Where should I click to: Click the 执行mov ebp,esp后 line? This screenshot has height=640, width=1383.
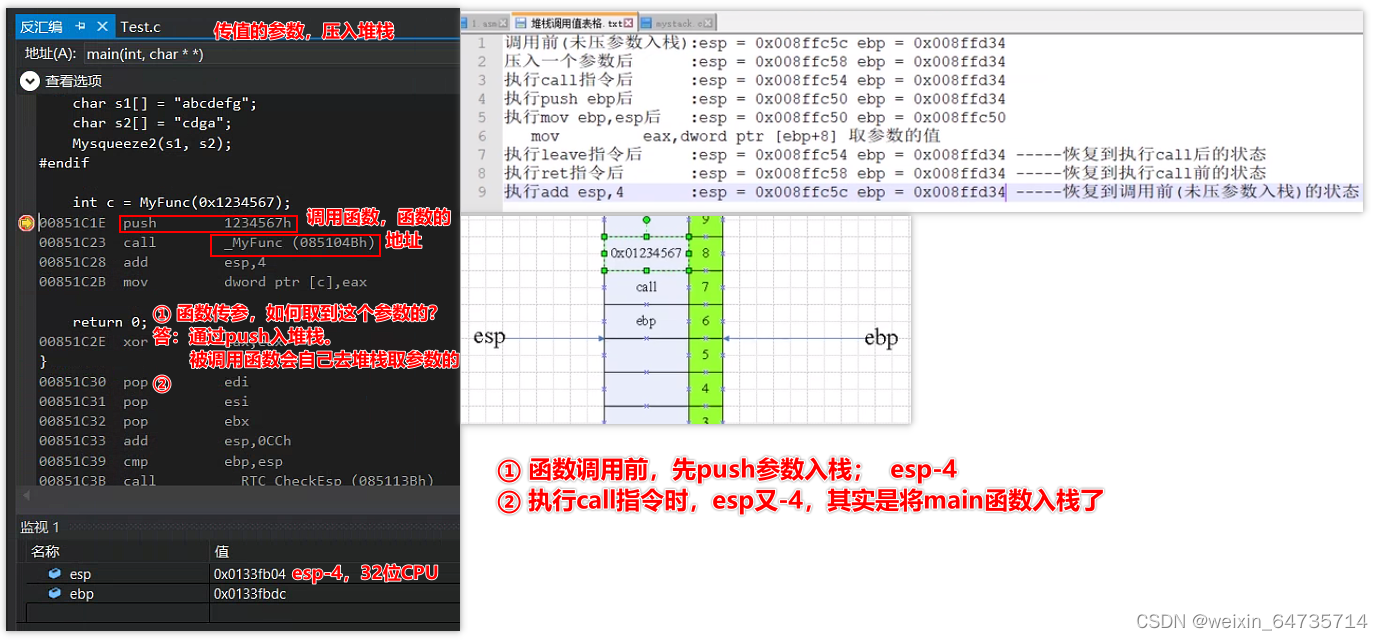[755, 118]
